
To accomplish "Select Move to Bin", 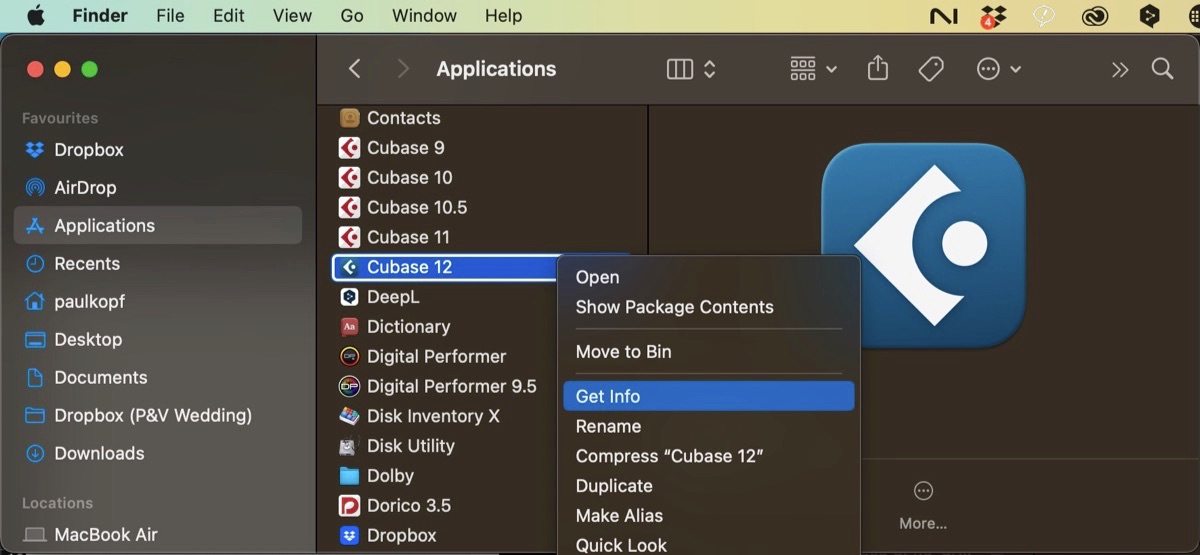I will coord(708,352).
